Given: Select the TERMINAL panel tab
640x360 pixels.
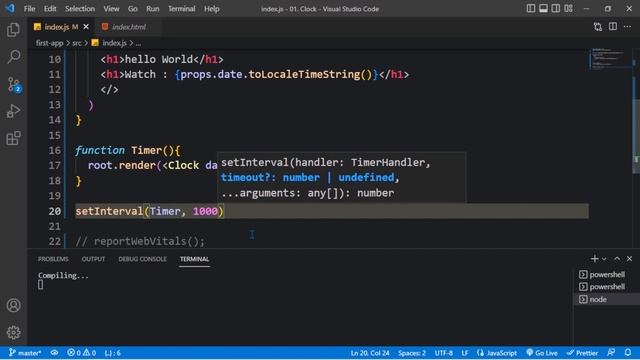Looking at the screenshot, I should click(194, 259).
